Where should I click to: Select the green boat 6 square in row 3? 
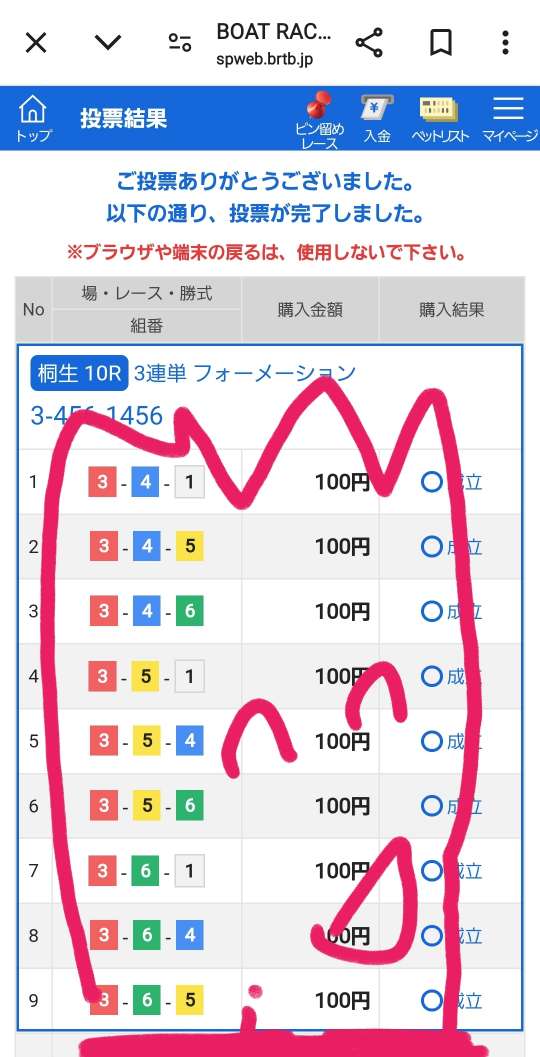coord(189,611)
